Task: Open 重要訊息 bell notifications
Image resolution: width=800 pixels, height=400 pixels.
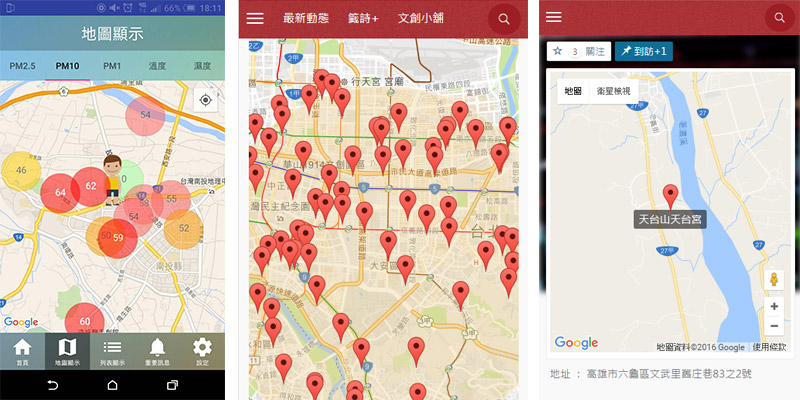Action: click(x=157, y=352)
